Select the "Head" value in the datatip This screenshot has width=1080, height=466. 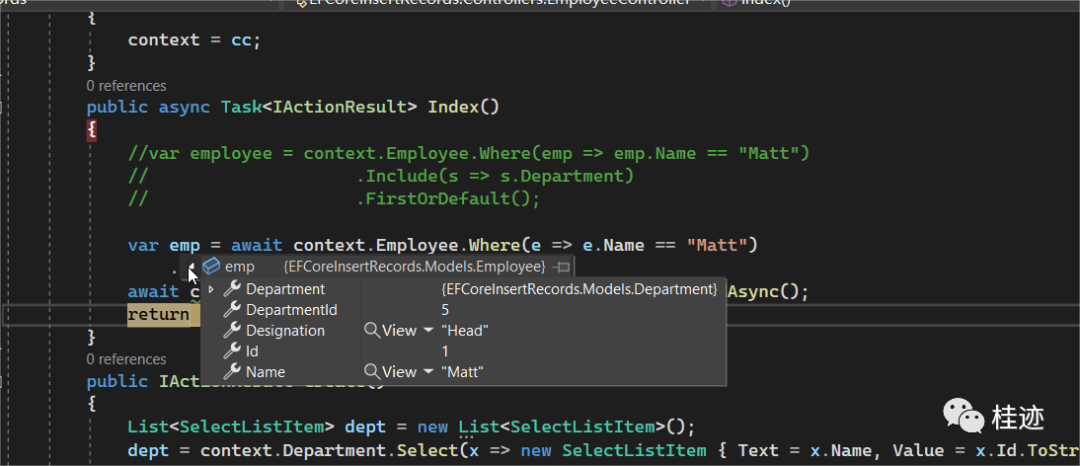click(x=465, y=331)
